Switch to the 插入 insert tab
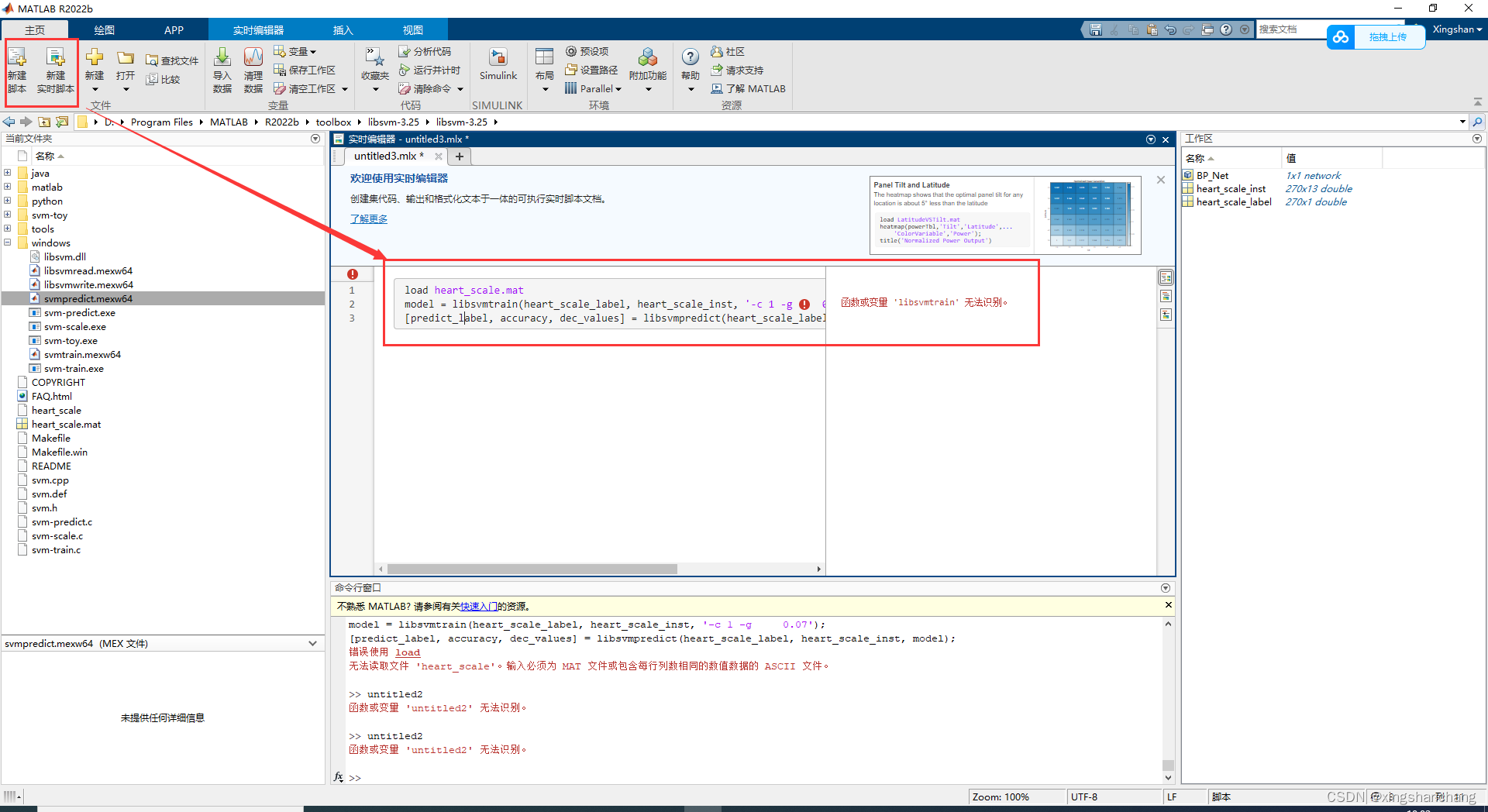1488x812 pixels. [343, 30]
